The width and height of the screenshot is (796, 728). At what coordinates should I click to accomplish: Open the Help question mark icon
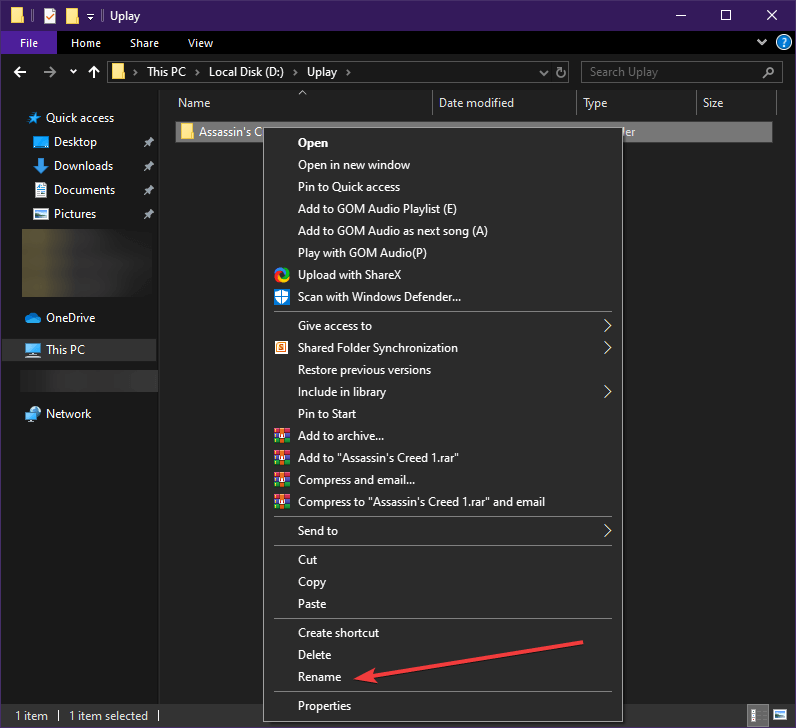coord(783,42)
